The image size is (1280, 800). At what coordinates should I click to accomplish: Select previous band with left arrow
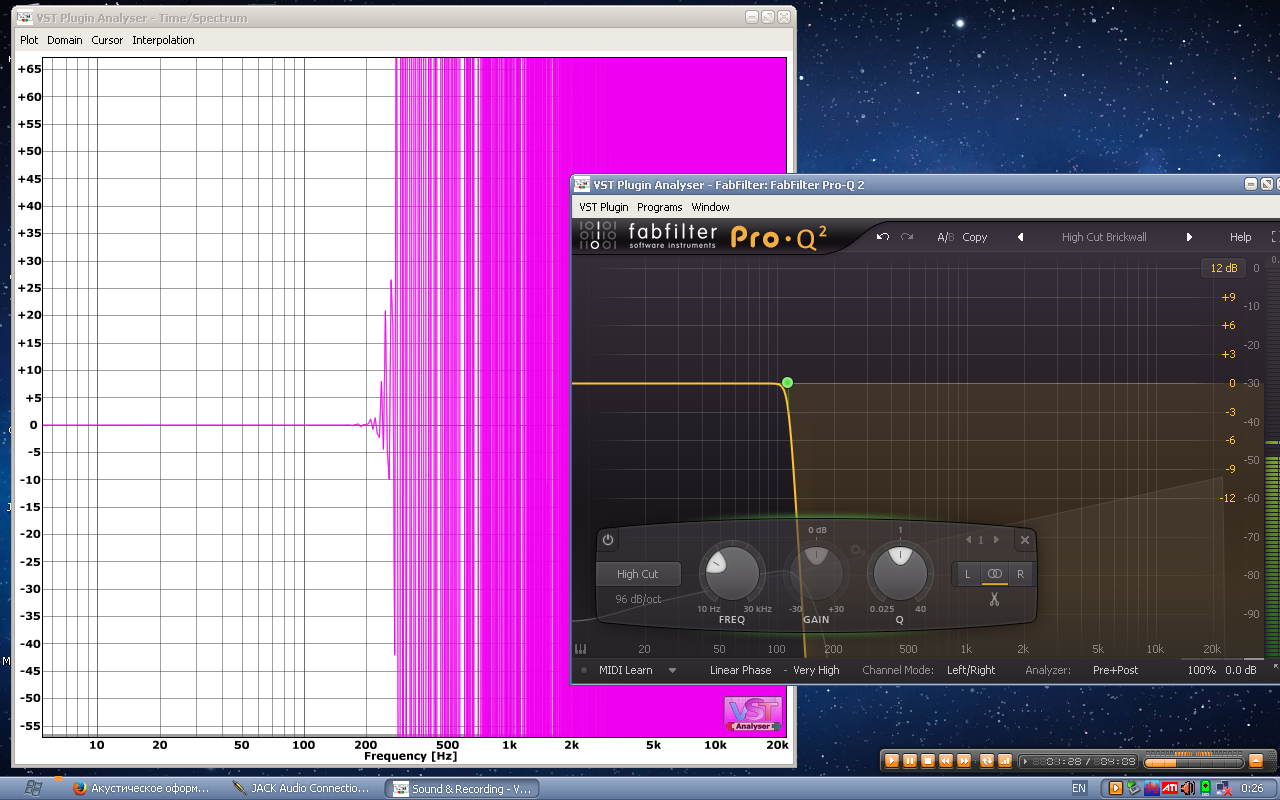click(x=967, y=540)
